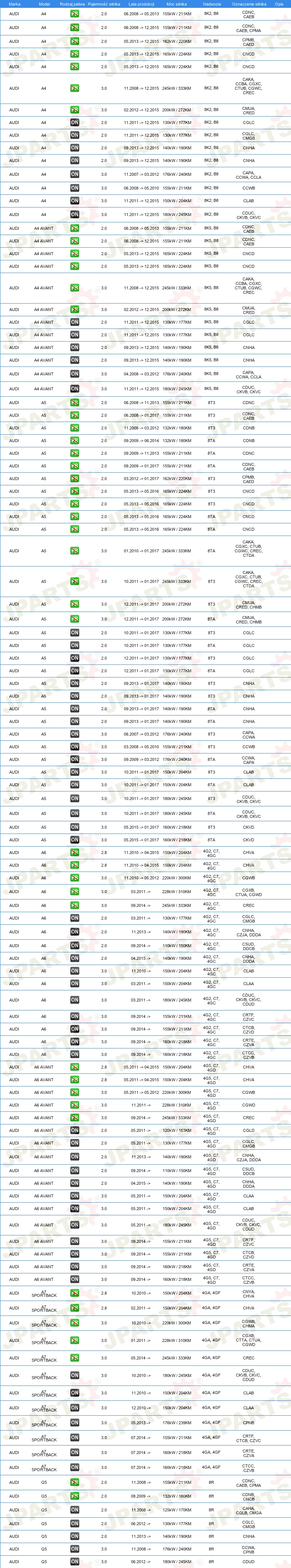Viewport: 291px width, 1568px height.
Task: Click the Rodzaj paliwa column header
Action: coord(73,4)
